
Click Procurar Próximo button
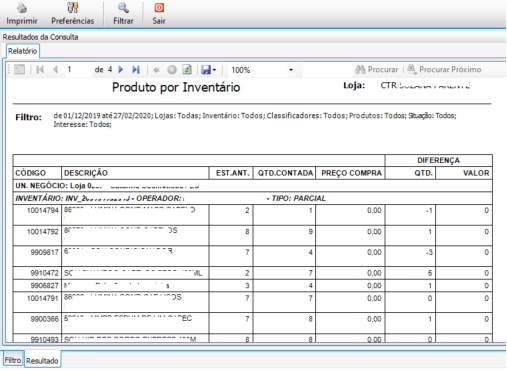pyautogui.click(x=444, y=70)
